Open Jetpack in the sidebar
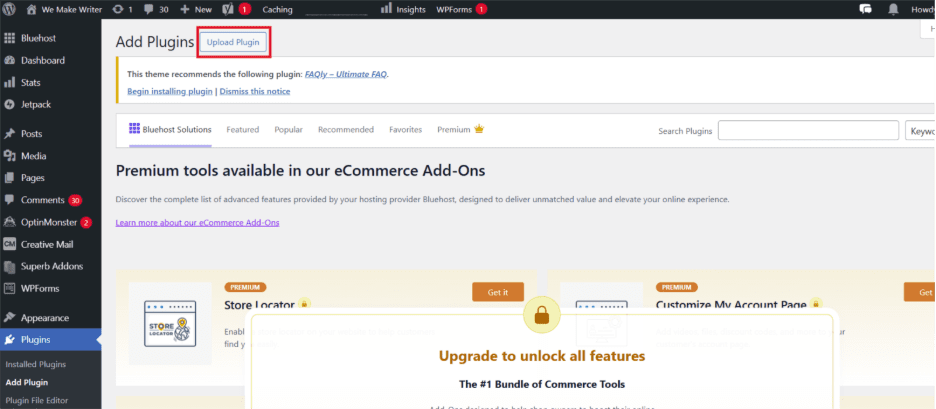The height and width of the screenshot is (409, 936). [51, 104]
